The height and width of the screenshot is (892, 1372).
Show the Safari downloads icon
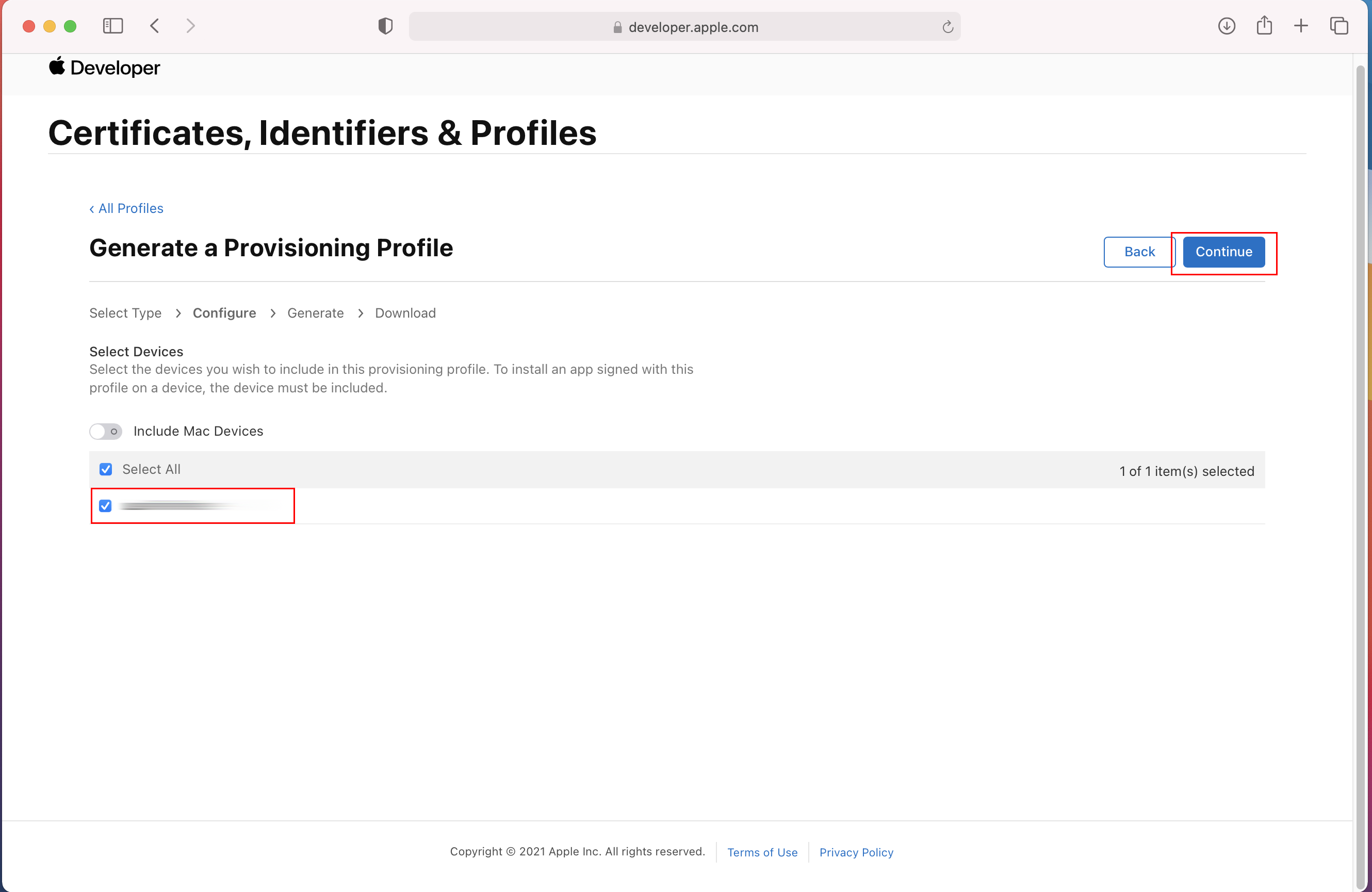pyautogui.click(x=1226, y=26)
